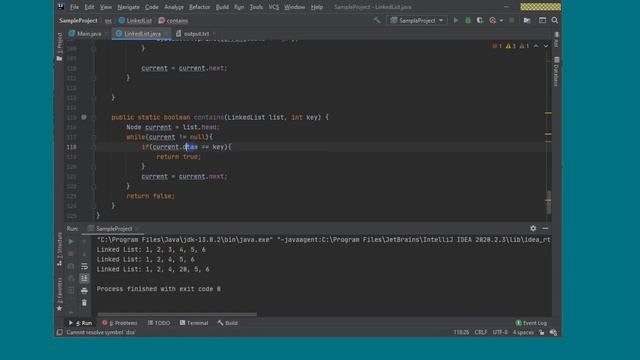
Task: Open the Build menu
Action: click(x=222, y=7)
